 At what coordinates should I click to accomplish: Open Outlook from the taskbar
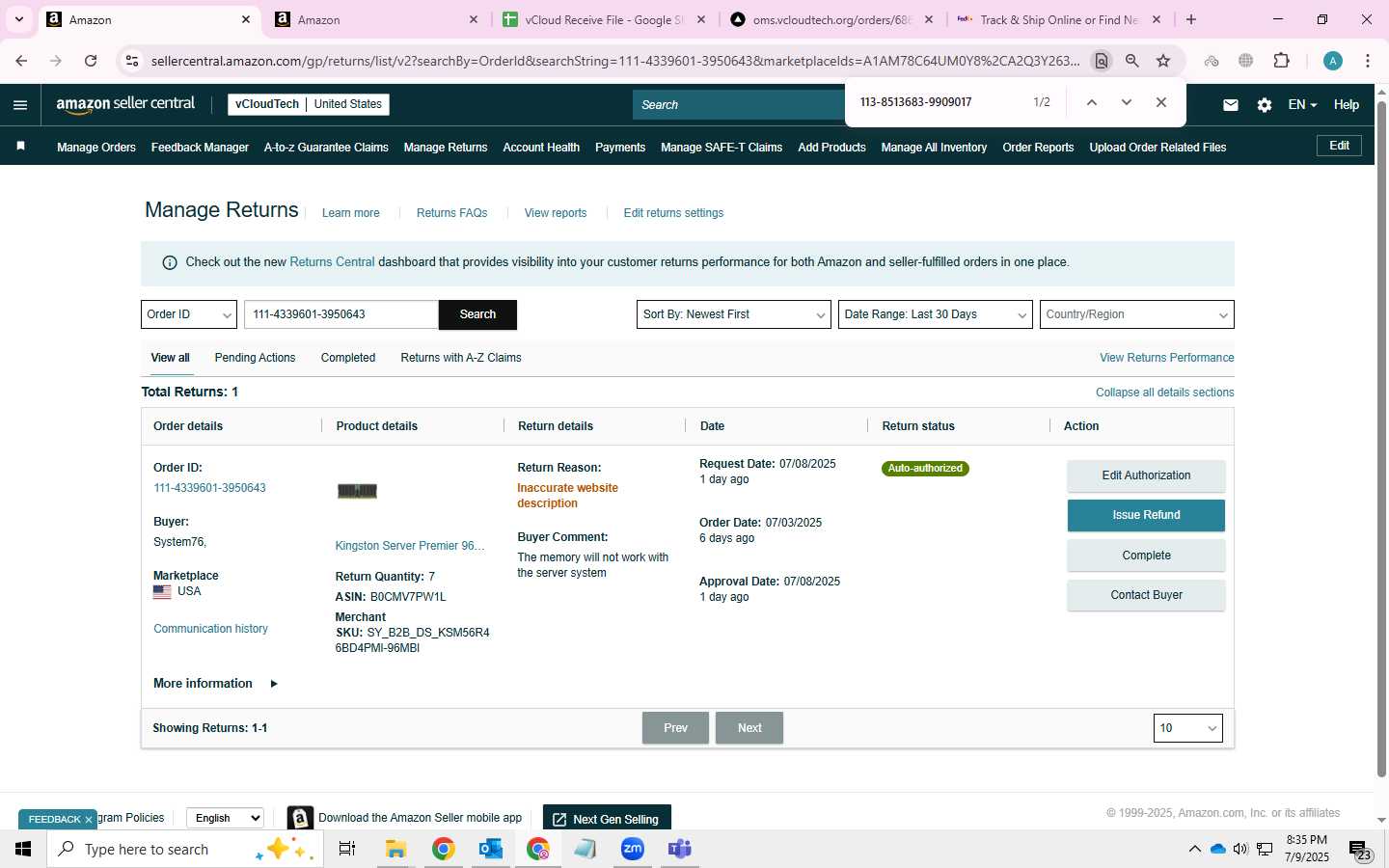coord(491,849)
